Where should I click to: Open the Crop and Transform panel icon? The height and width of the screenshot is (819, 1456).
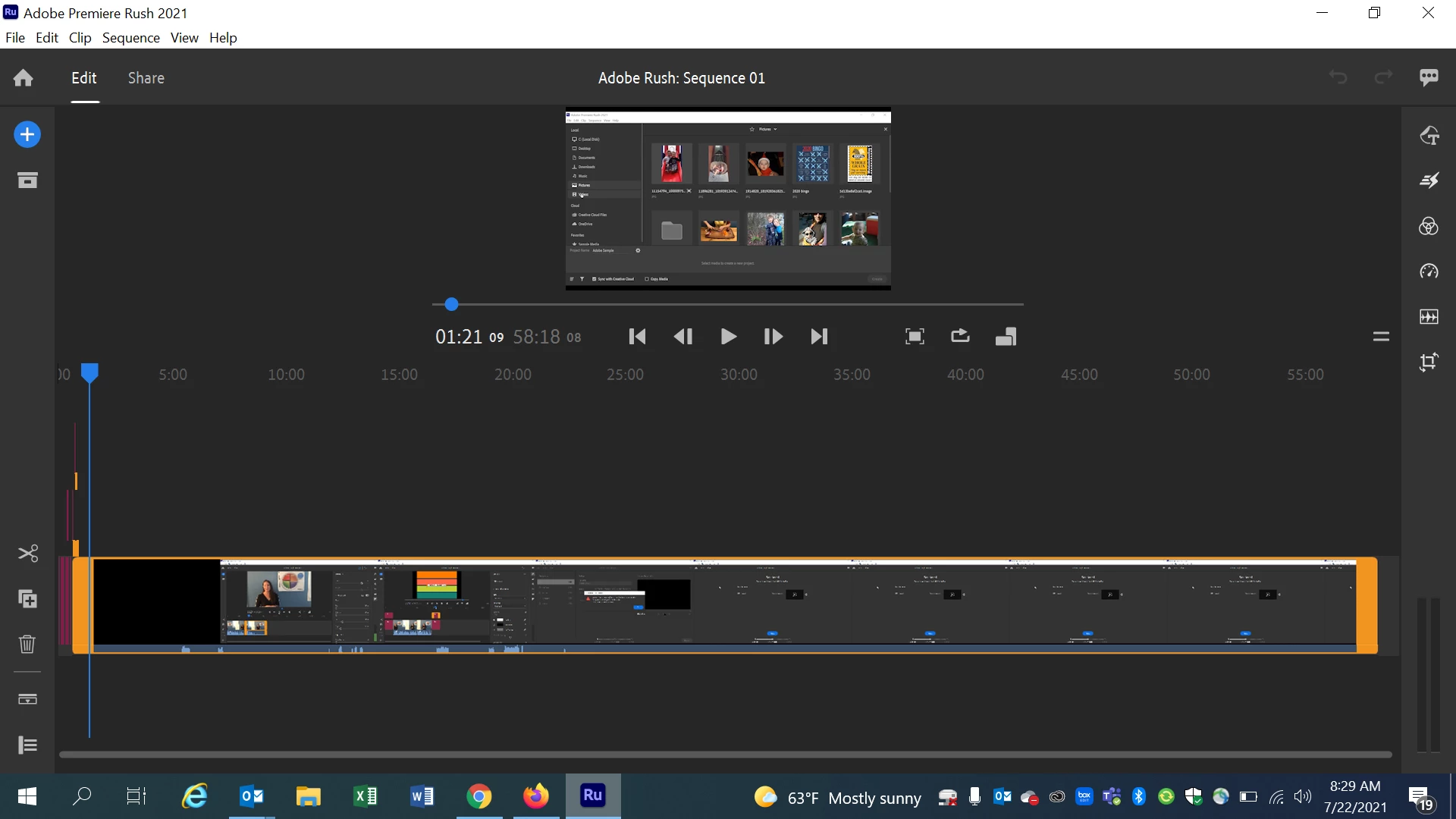pos(1429,362)
